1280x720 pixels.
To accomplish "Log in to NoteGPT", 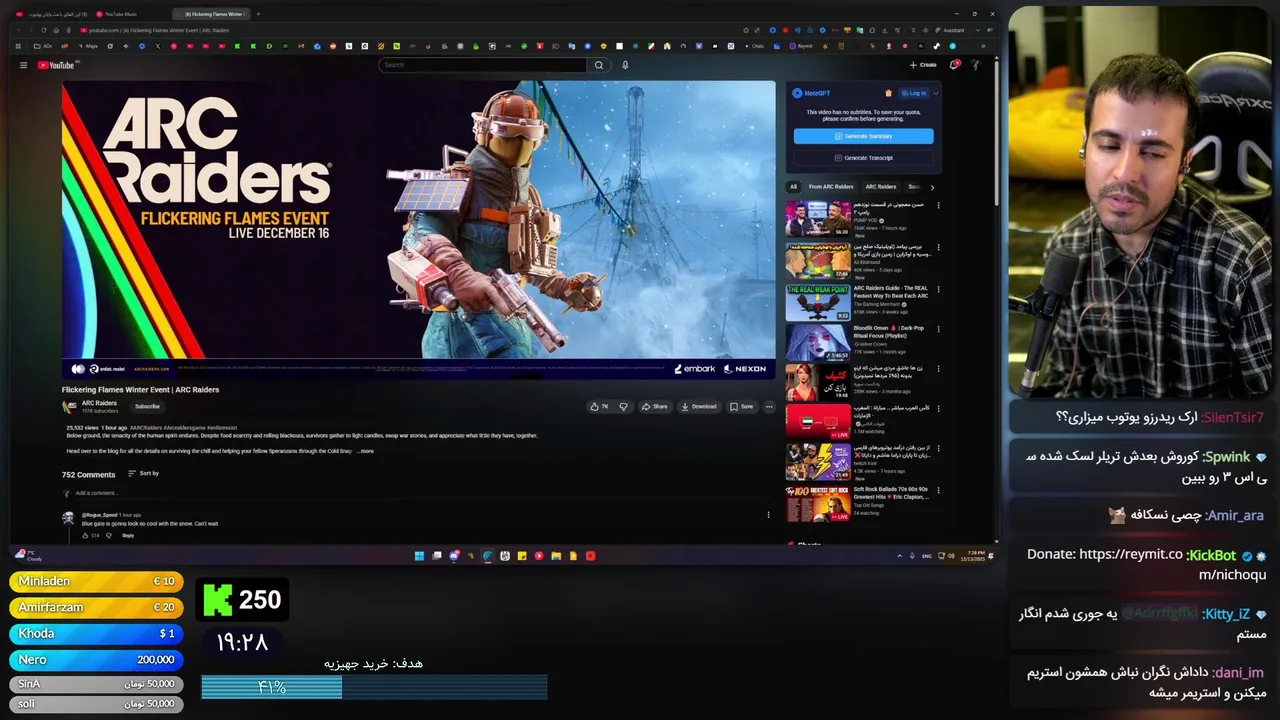I will (914, 93).
